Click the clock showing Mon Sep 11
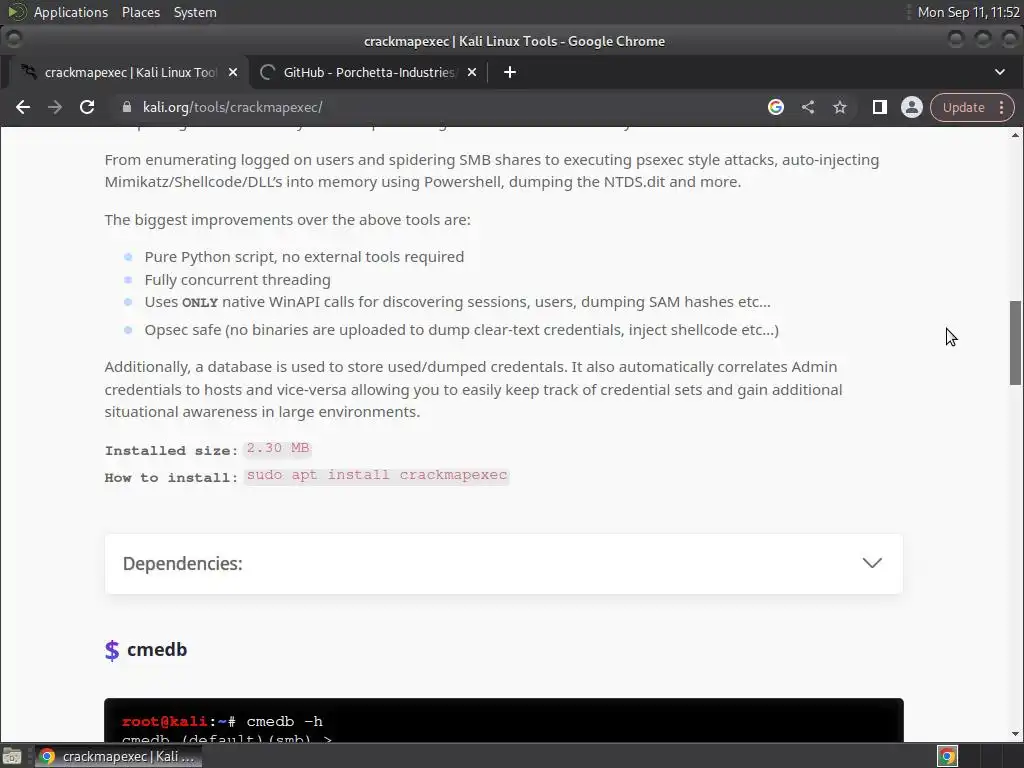 tap(968, 12)
